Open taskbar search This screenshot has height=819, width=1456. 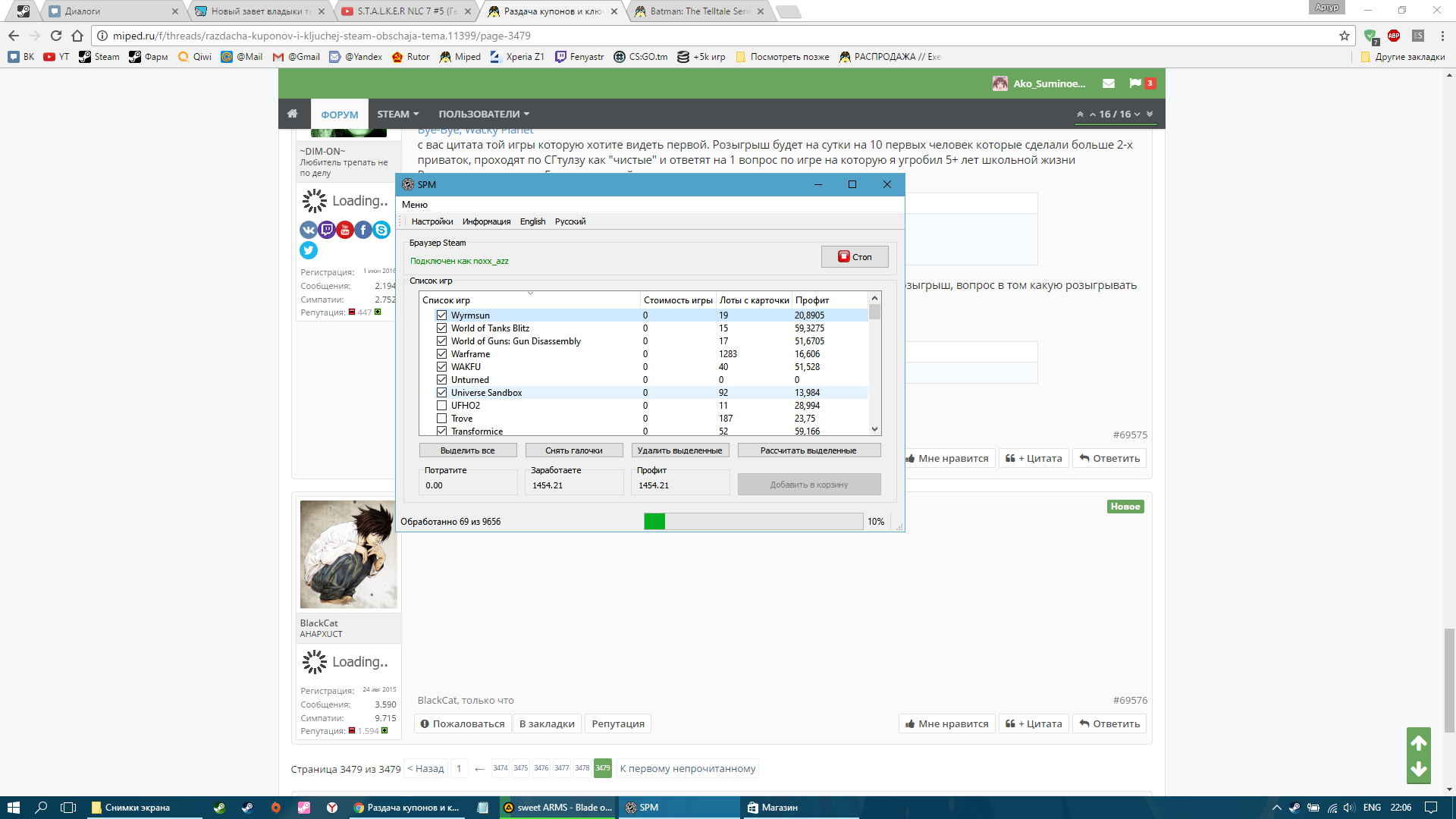pos(41,808)
